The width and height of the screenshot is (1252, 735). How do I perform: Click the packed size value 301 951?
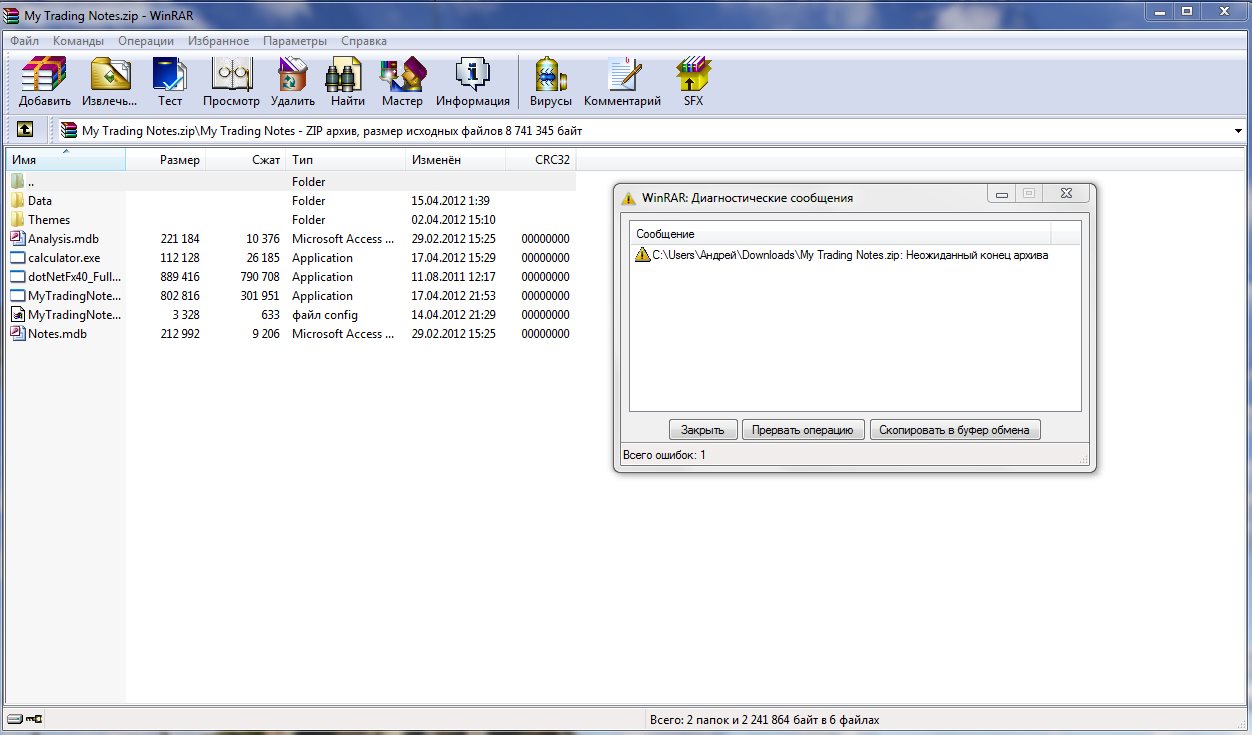click(x=260, y=296)
